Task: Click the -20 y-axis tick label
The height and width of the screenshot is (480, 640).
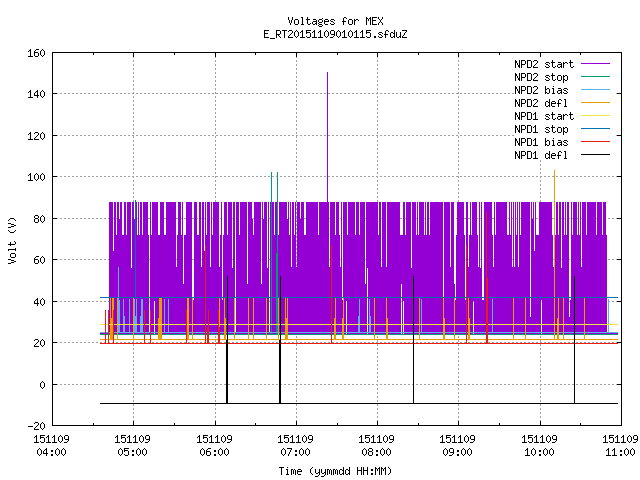Action: (x=36, y=426)
